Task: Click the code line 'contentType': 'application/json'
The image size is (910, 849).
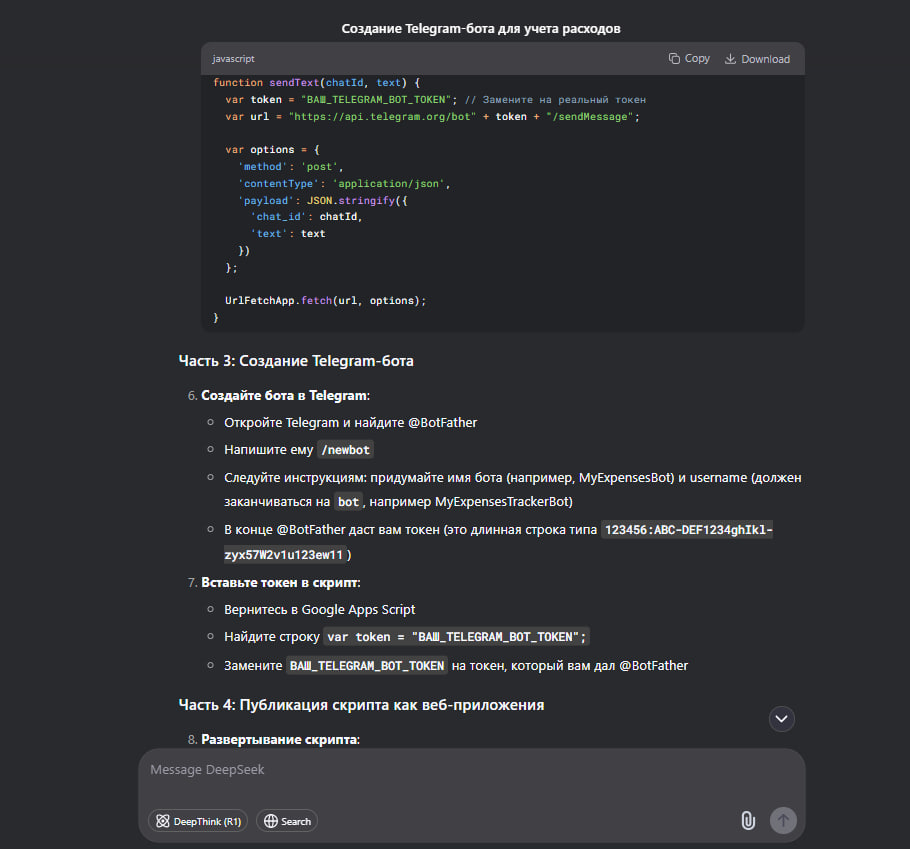Action: (x=344, y=183)
